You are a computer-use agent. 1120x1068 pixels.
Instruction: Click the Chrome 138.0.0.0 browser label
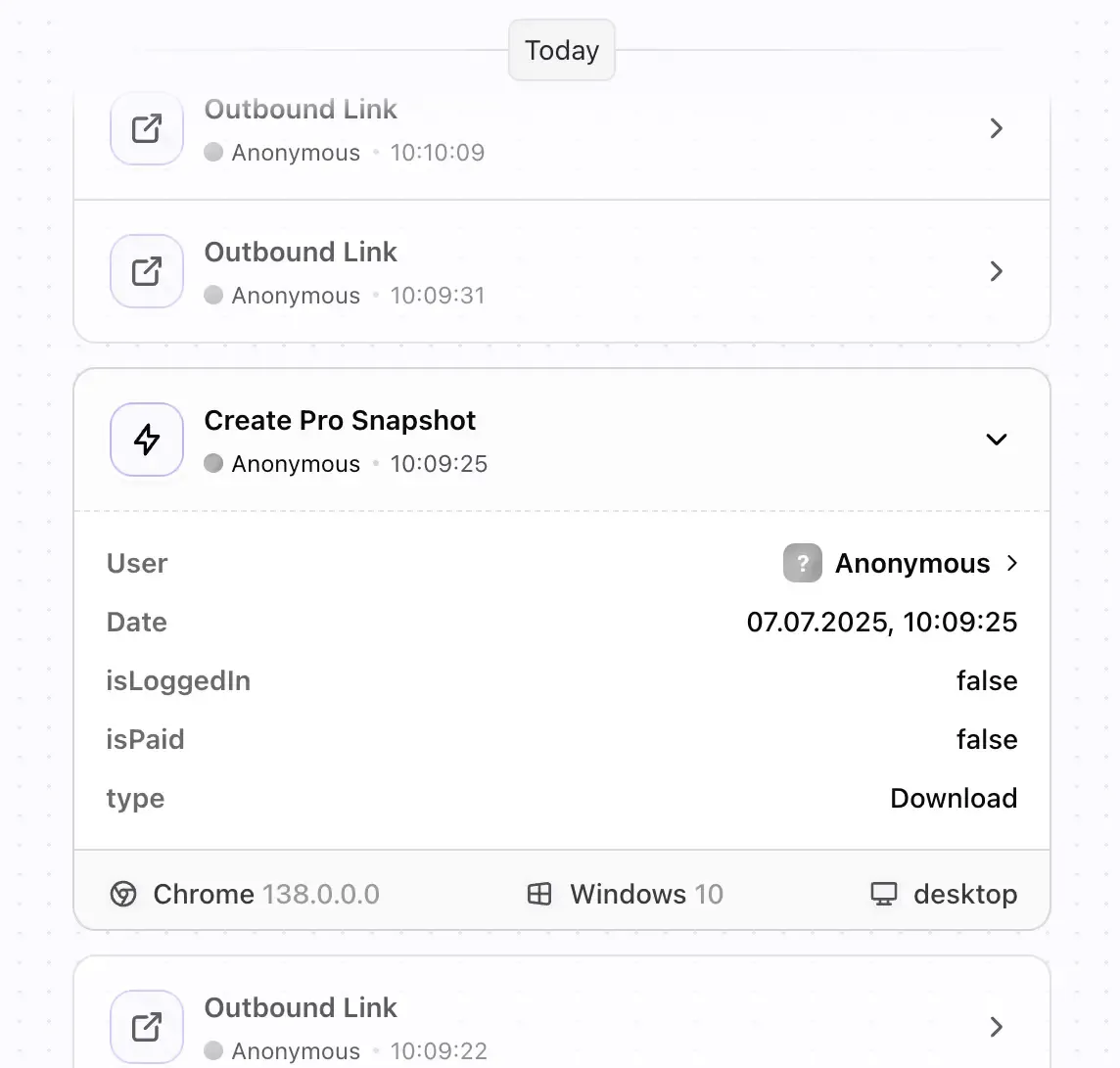(x=265, y=894)
